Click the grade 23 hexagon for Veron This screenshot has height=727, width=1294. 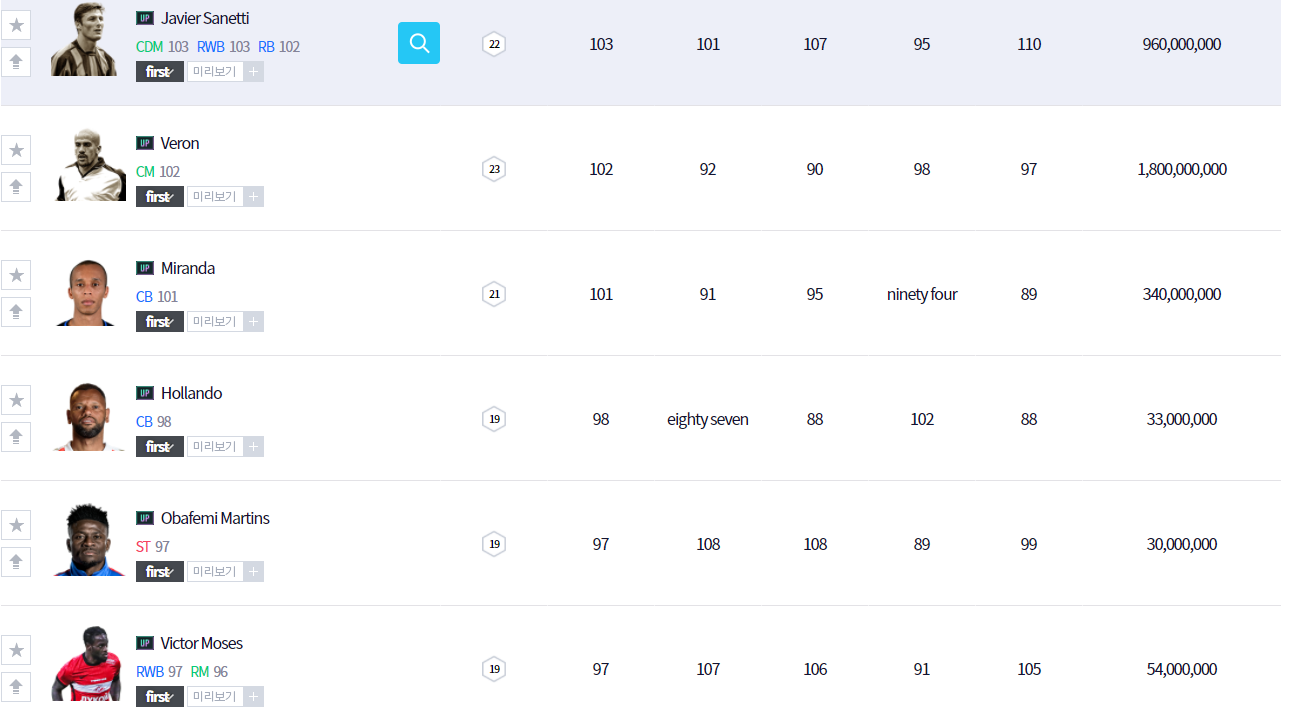point(494,169)
